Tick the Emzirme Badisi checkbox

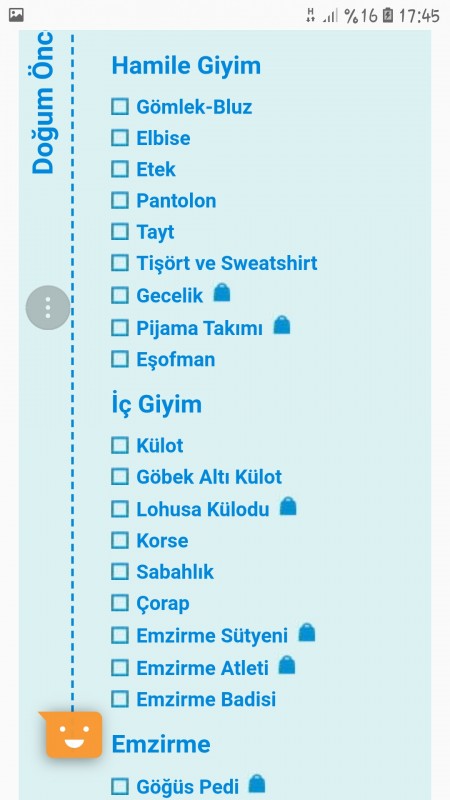tap(120, 698)
